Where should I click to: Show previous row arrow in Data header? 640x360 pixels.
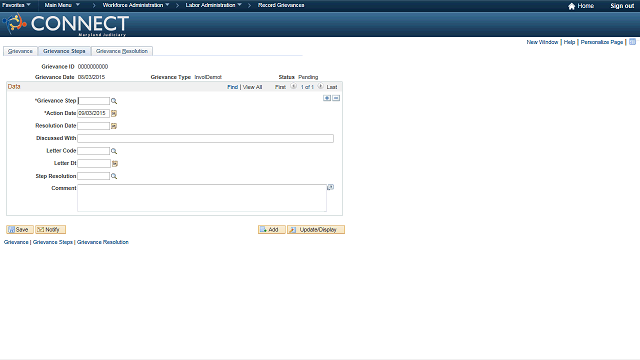tap(293, 87)
